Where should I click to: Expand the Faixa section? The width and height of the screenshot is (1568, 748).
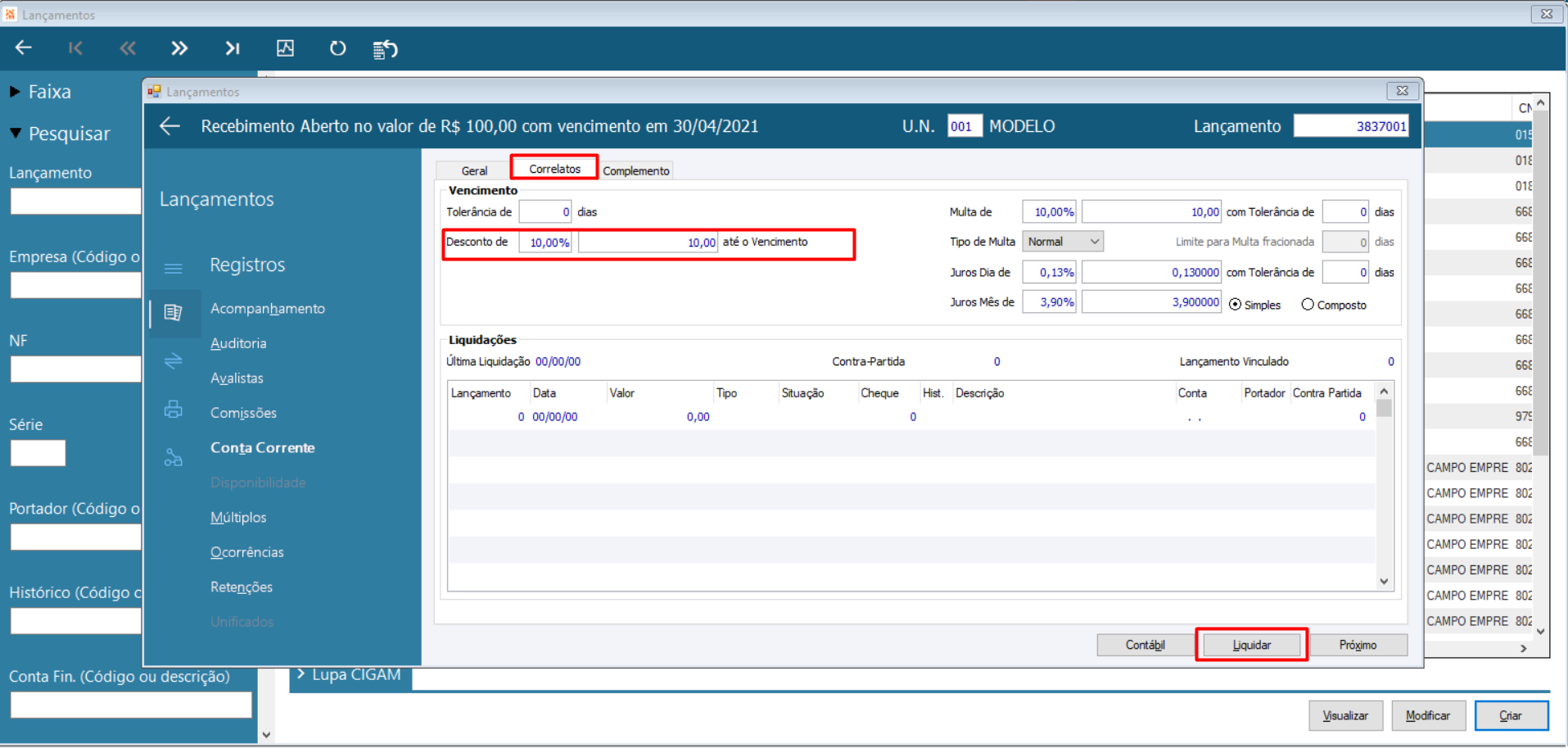tap(15, 92)
